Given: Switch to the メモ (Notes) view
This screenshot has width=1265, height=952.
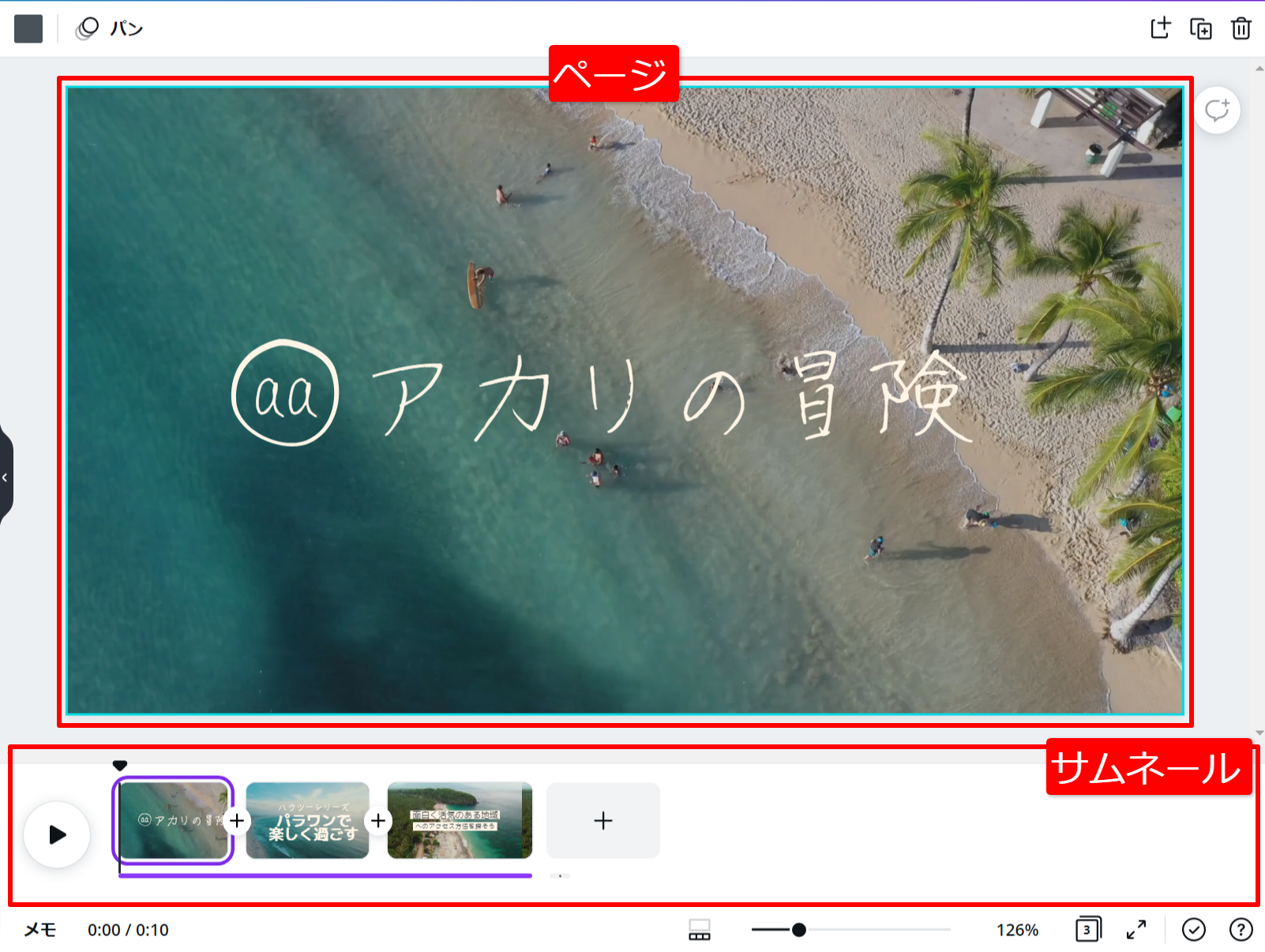Looking at the screenshot, I should coord(41,929).
